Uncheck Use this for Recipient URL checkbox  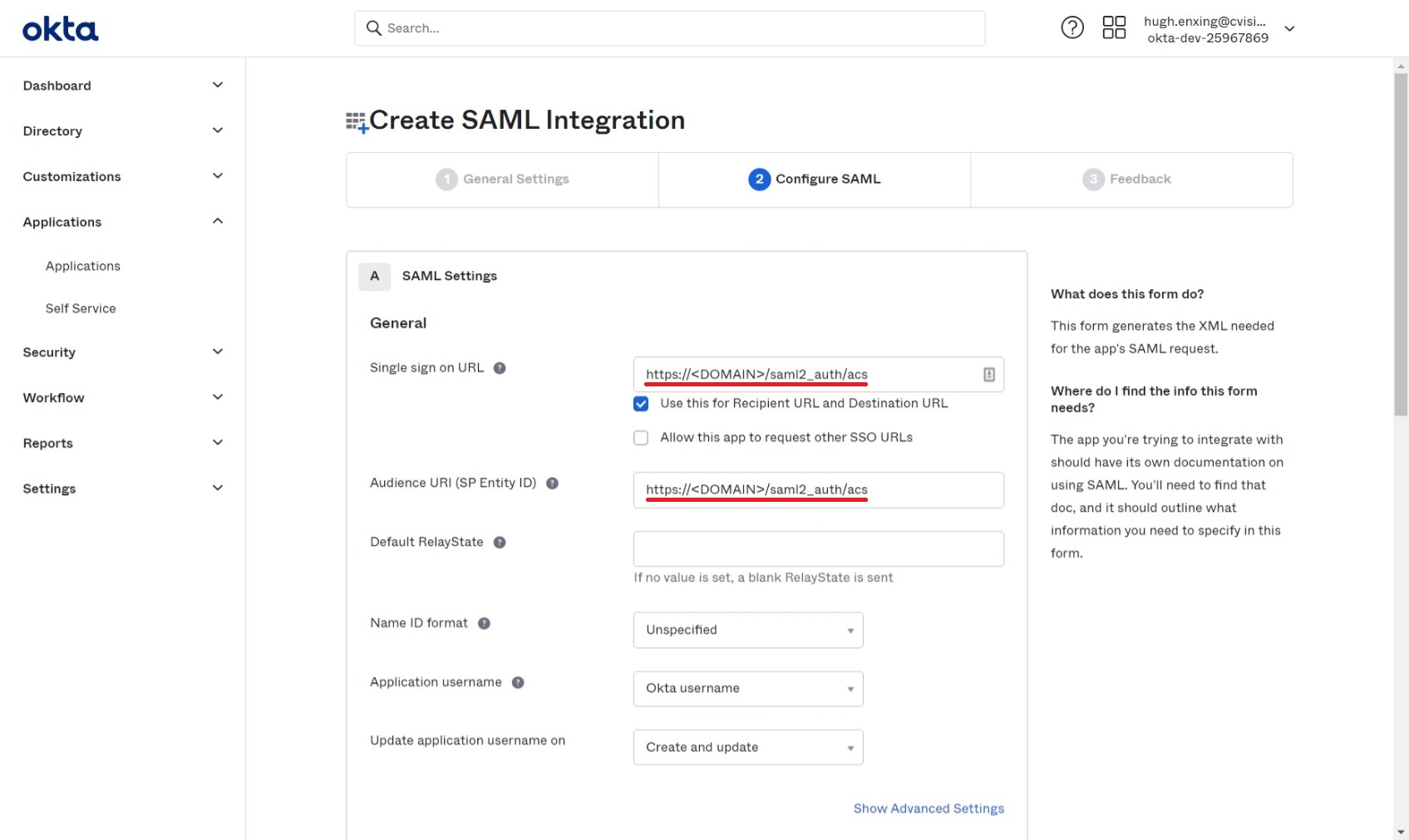click(641, 404)
